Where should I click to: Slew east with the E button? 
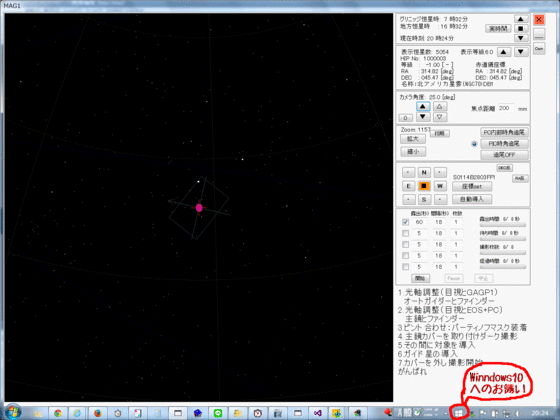[x=408, y=186]
